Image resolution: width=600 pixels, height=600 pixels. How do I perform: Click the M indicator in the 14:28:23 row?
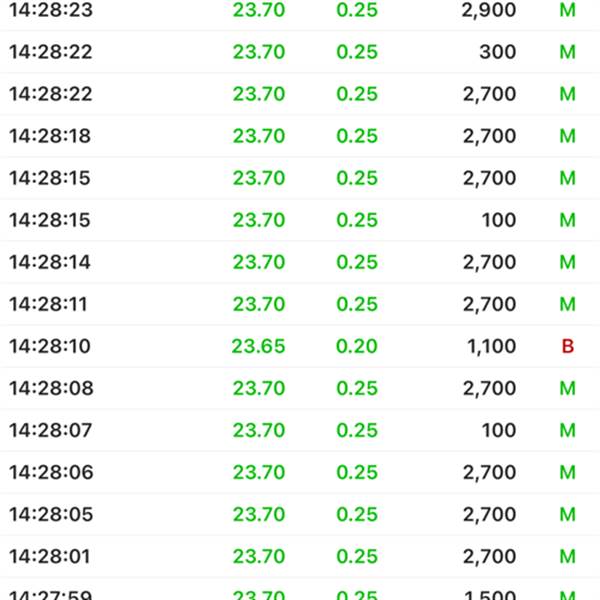(567, 10)
